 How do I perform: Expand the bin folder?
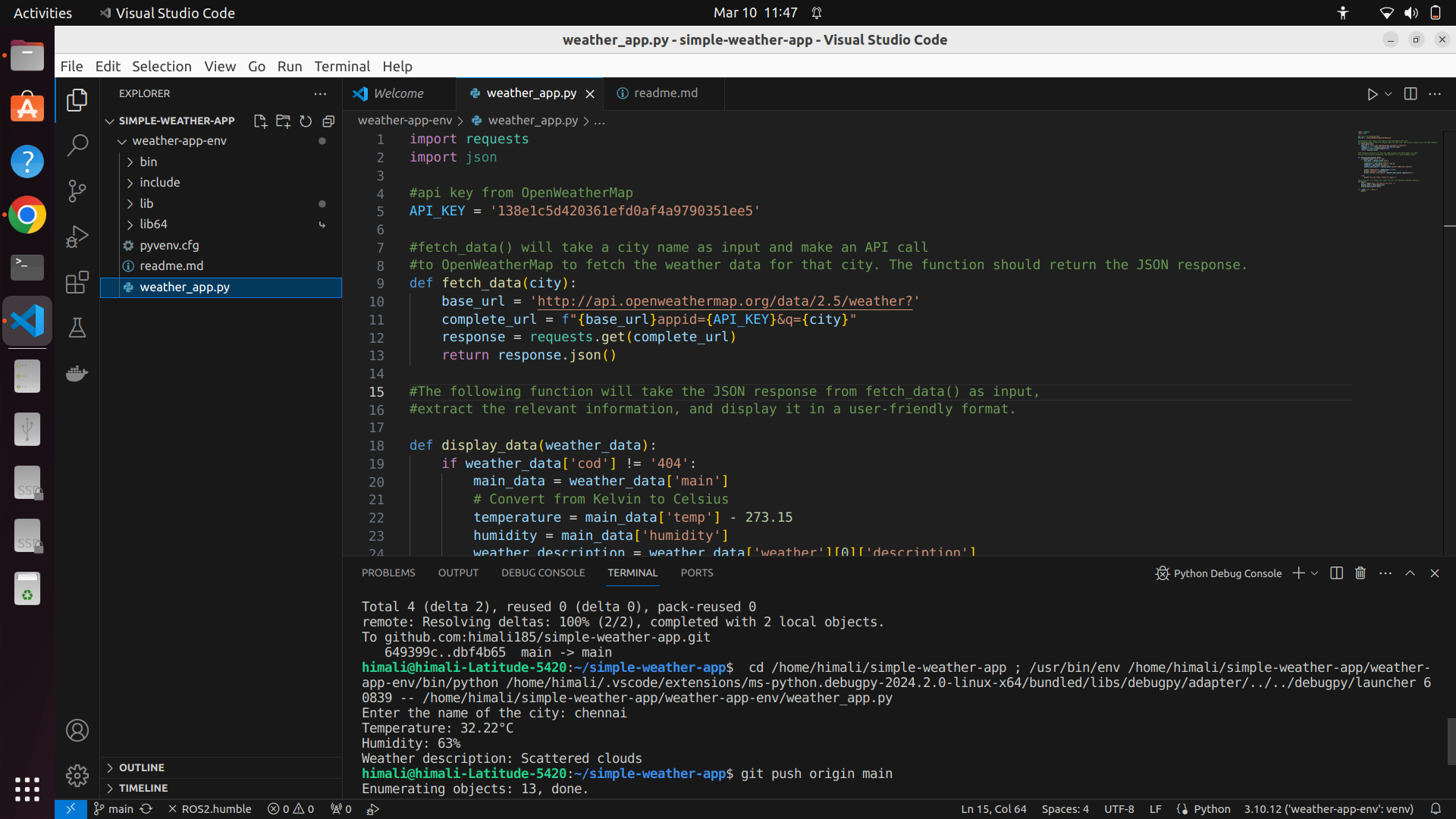(x=148, y=162)
